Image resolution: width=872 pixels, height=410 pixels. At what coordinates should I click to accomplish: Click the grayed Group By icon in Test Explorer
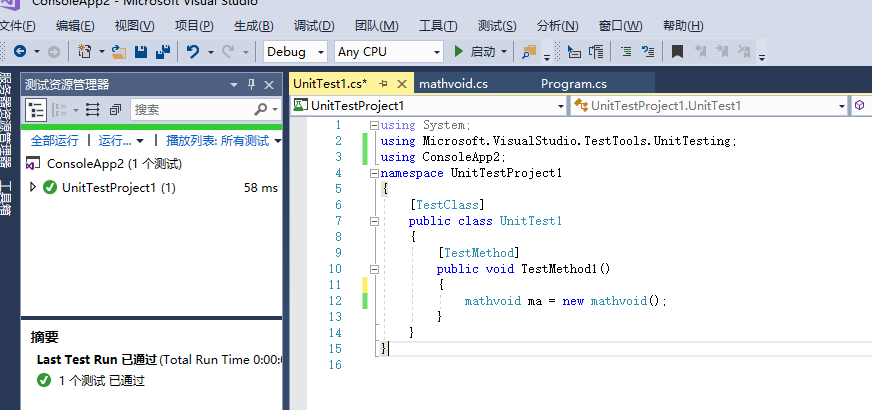coord(60,110)
